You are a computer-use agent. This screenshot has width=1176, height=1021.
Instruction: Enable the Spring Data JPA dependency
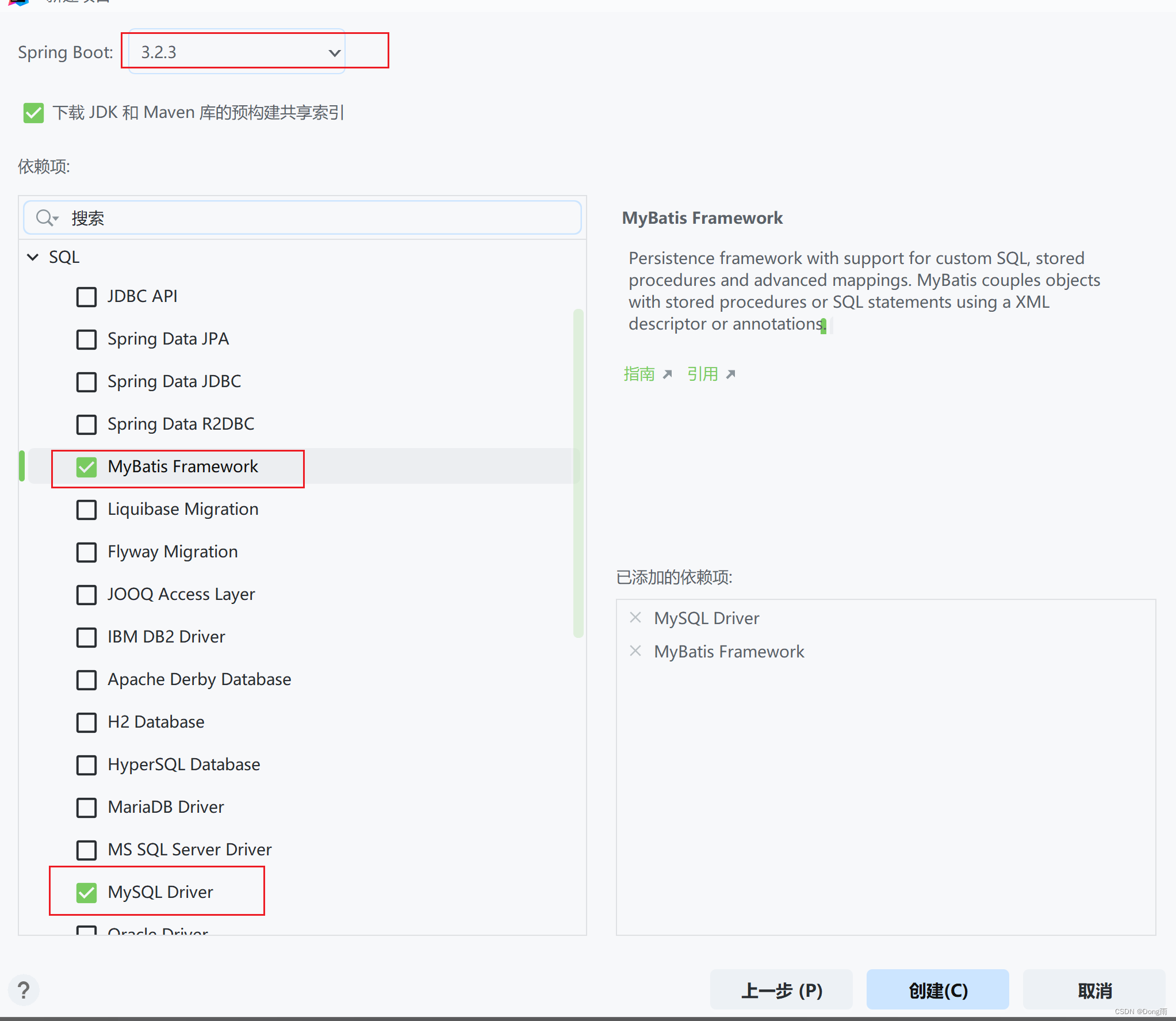pyautogui.click(x=87, y=339)
